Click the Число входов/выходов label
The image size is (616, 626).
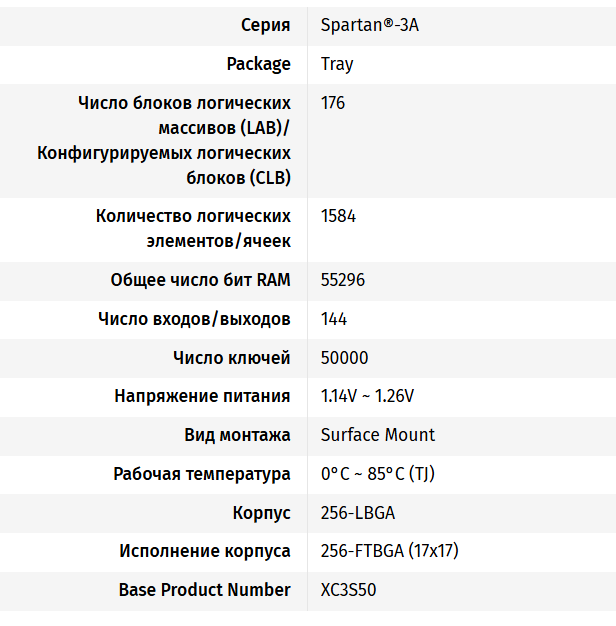point(194,319)
